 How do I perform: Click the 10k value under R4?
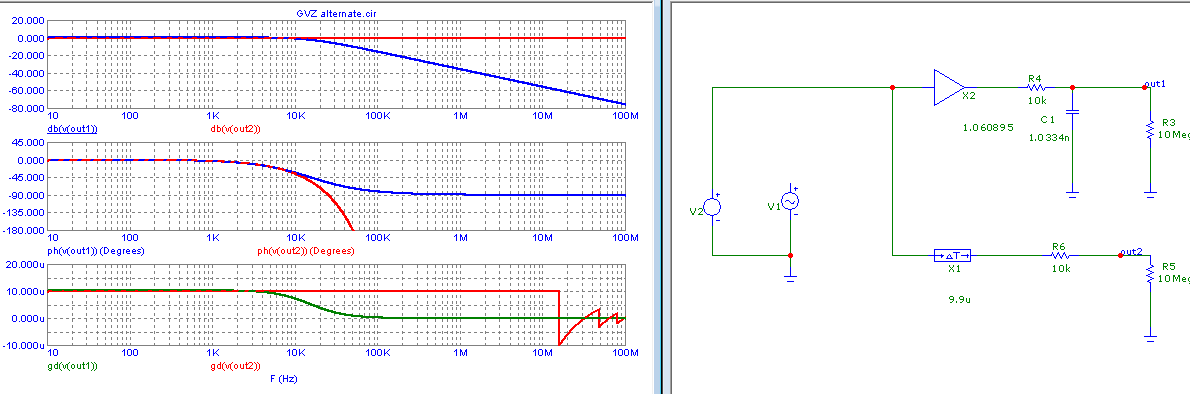click(x=1038, y=101)
